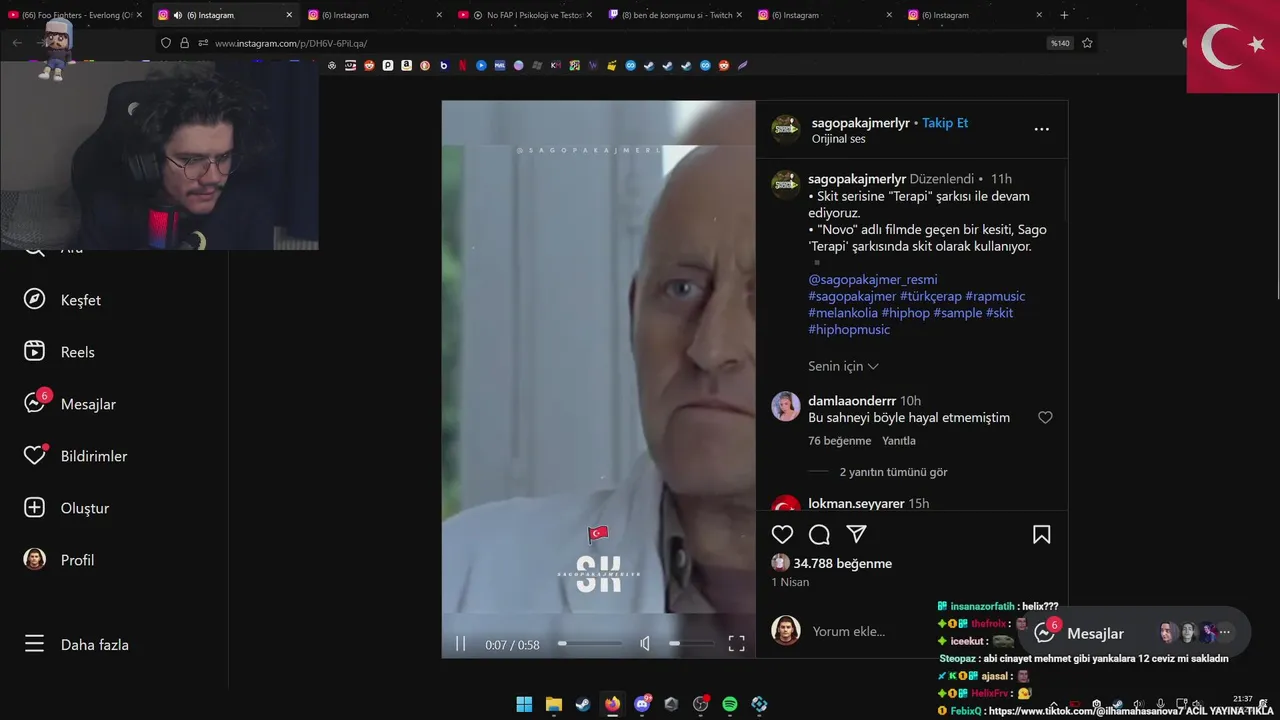Switch to No FAP Psikoloji YouTube tab
Screen dimensions: 1280x720
(525, 15)
